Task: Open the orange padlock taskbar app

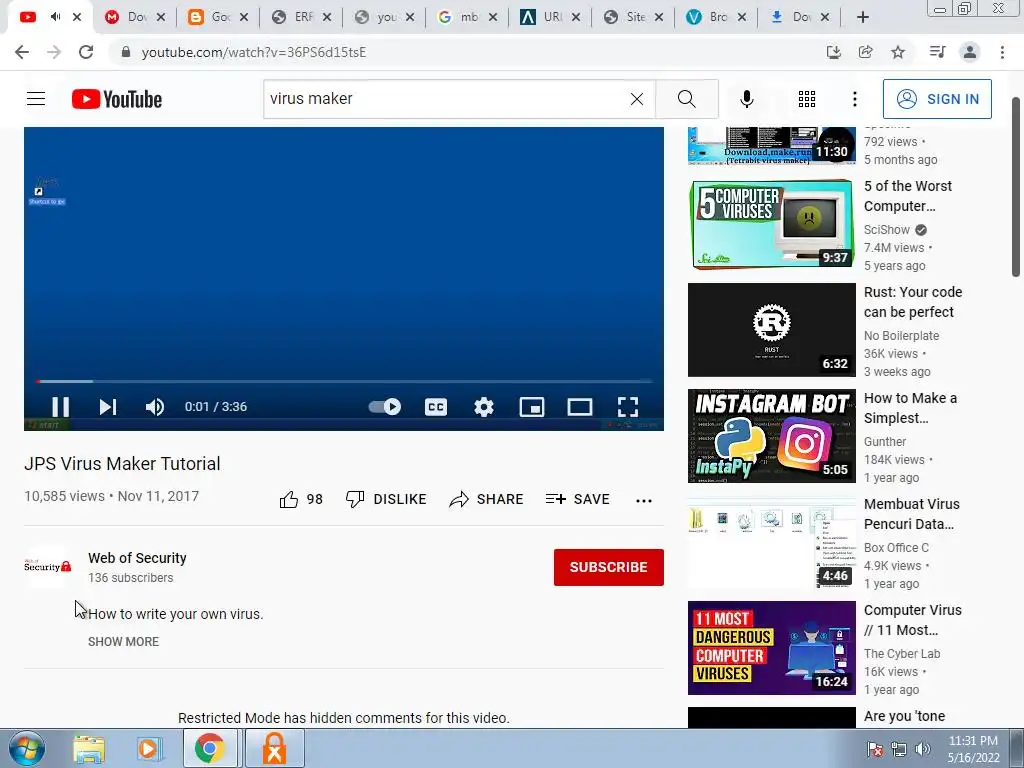Action: tap(274, 749)
